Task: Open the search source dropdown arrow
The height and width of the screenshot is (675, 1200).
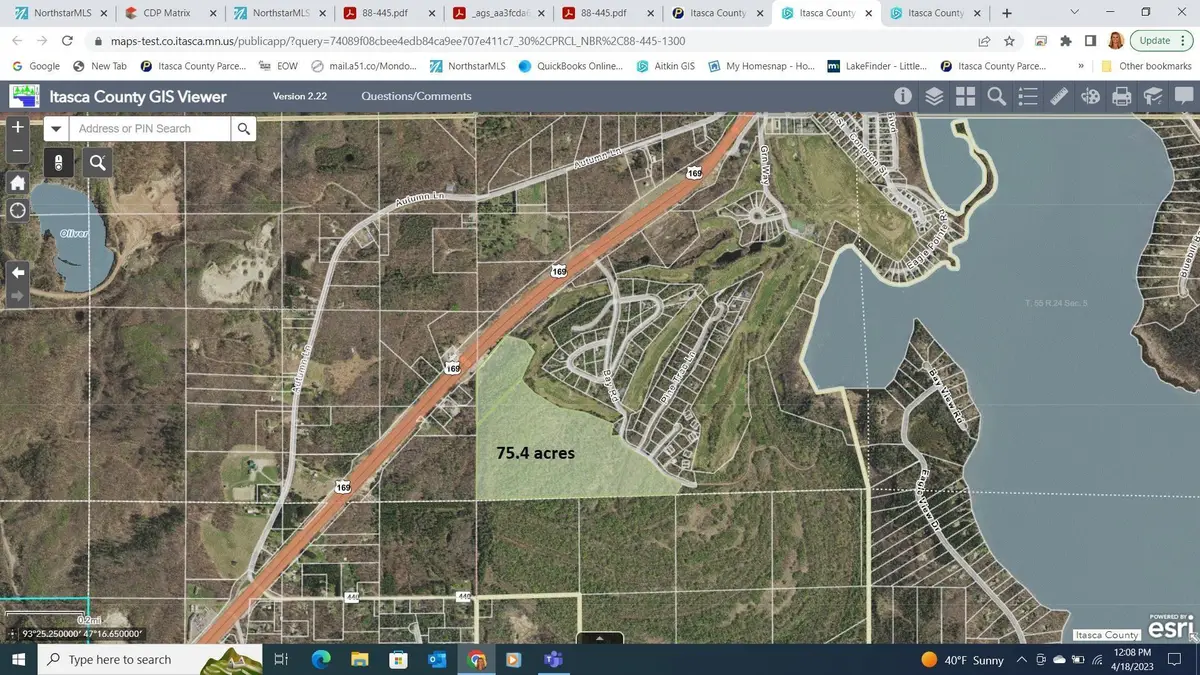Action: 56,129
